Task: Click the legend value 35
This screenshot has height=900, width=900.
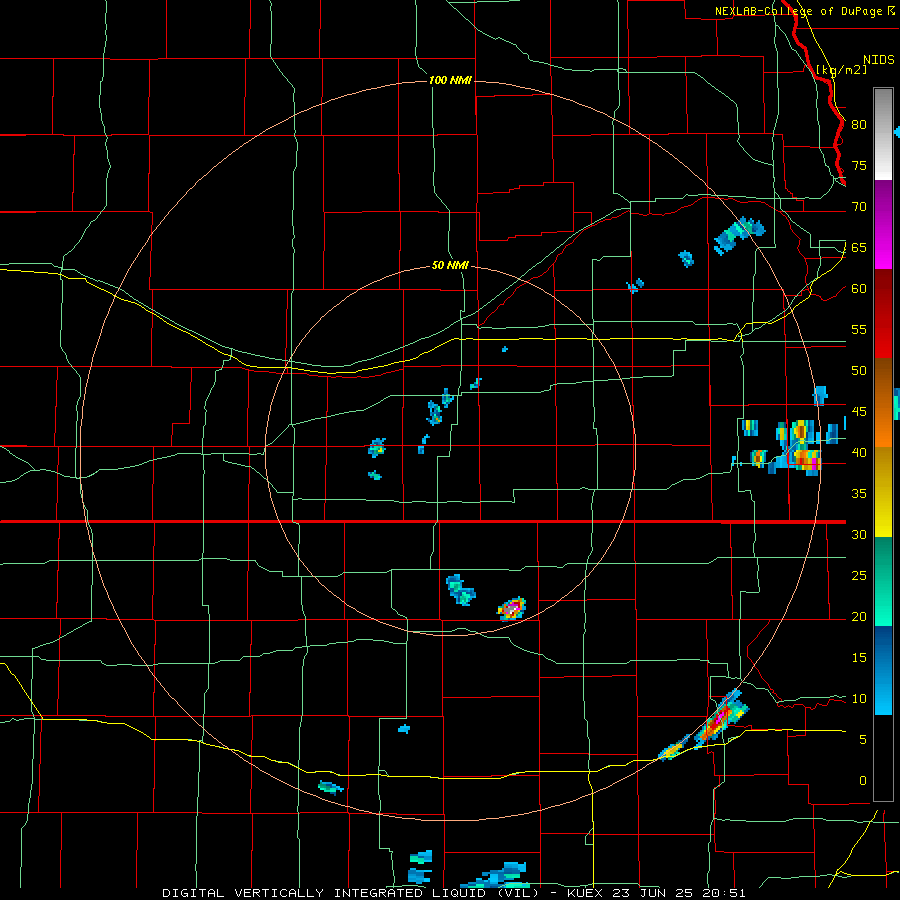Action: (x=859, y=494)
